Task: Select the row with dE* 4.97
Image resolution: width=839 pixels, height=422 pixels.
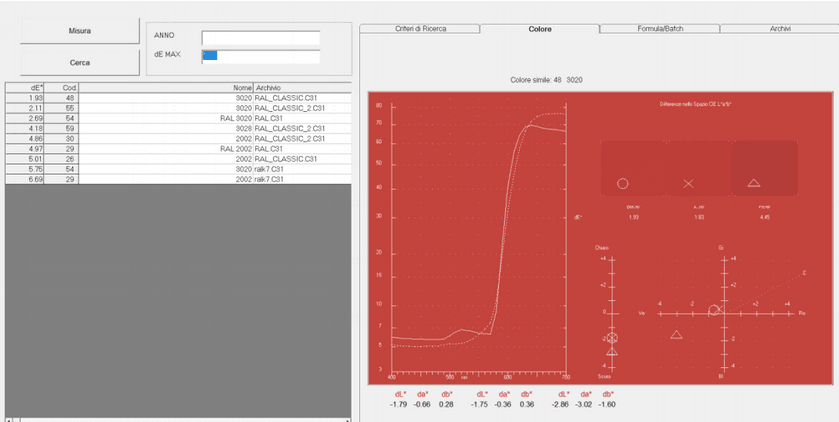Action: point(178,149)
